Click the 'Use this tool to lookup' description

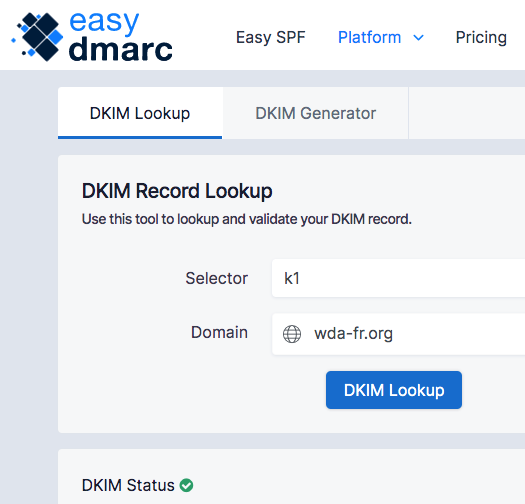[x=247, y=219]
